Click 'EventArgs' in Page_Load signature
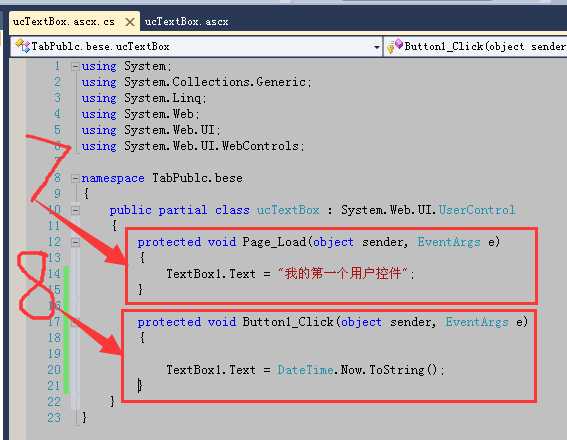The height and width of the screenshot is (440, 567). click(x=448, y=242)
